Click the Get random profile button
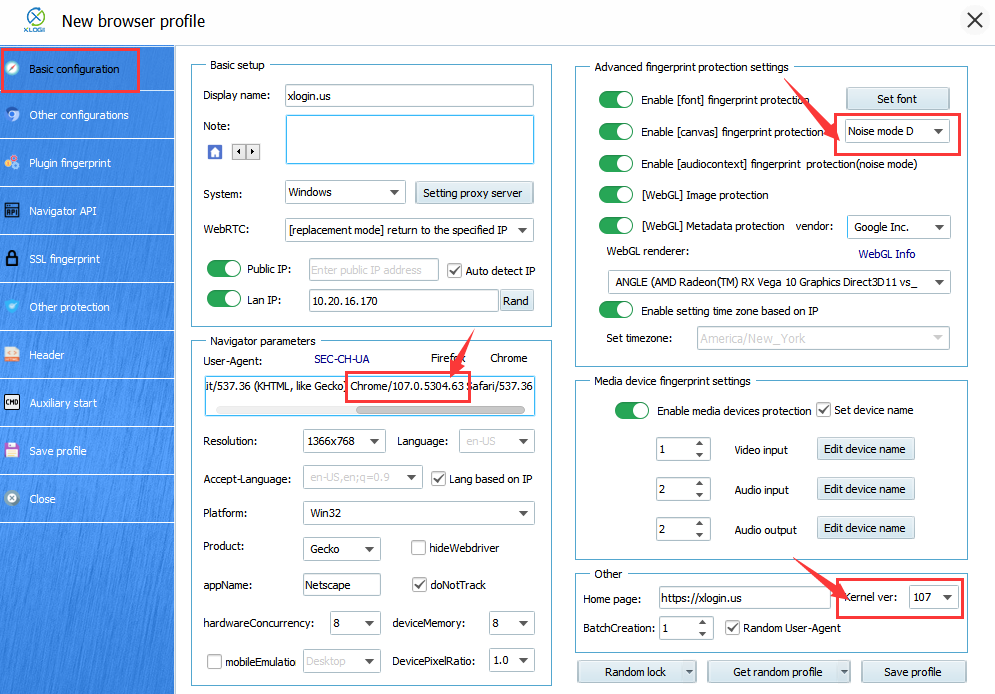995x694 pixels. click(x=779, y=672)
